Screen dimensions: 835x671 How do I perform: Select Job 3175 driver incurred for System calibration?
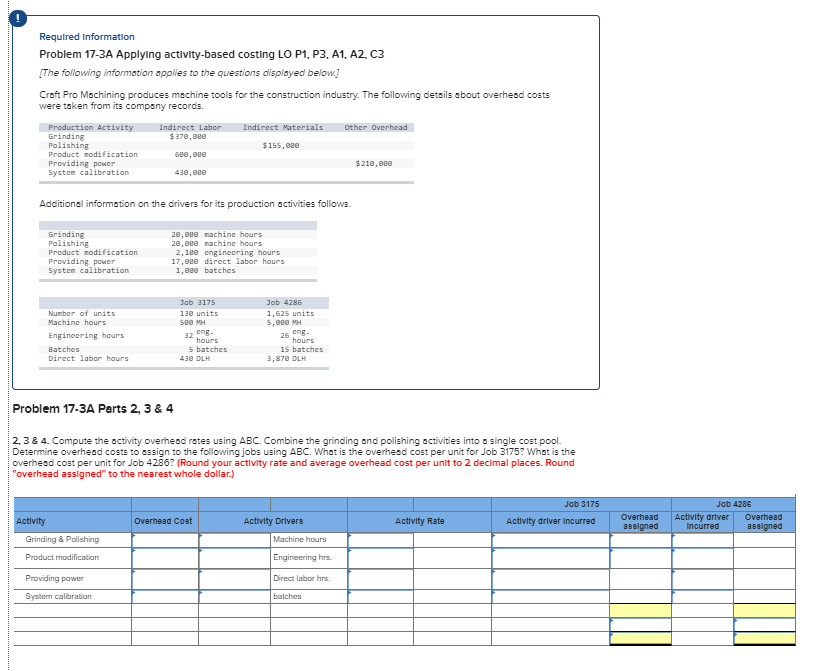point(551,596)
